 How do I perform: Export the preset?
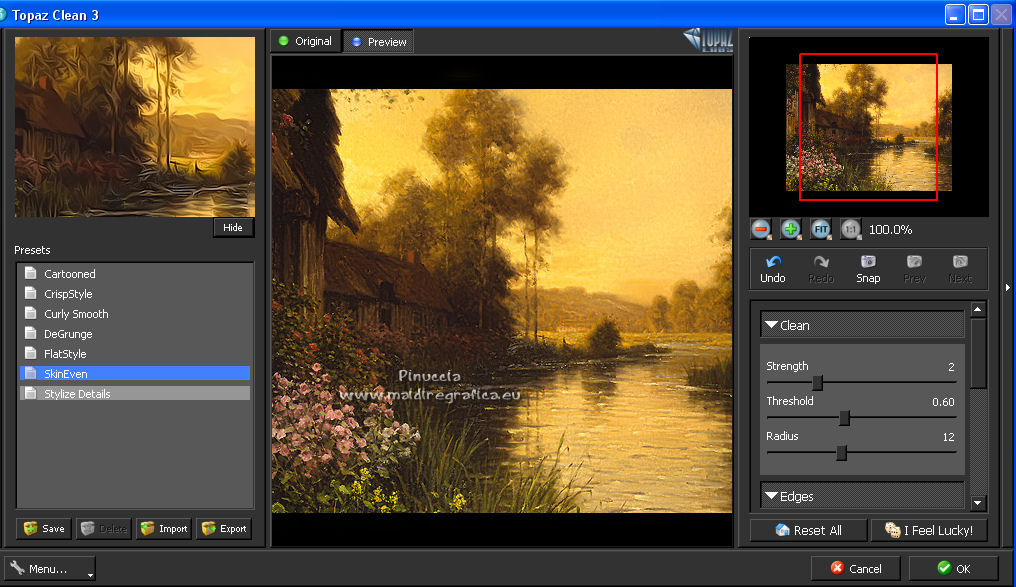224,529
